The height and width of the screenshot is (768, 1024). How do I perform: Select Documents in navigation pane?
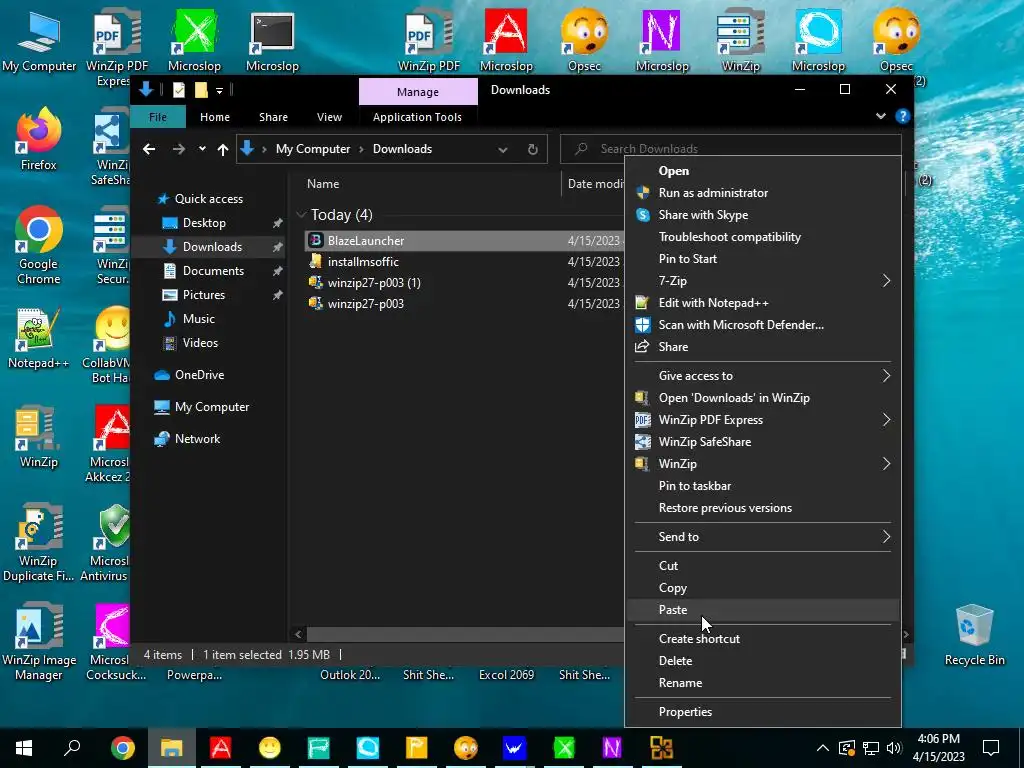click(213, 271)
